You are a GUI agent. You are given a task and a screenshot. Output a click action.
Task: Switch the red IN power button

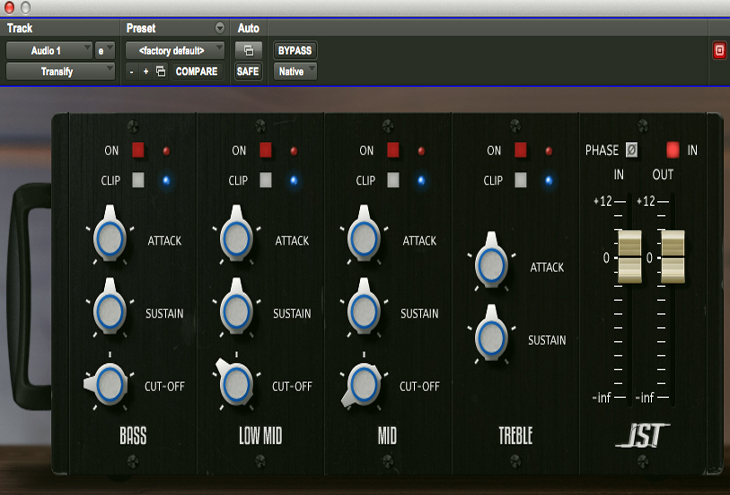(x=674, y=150)
